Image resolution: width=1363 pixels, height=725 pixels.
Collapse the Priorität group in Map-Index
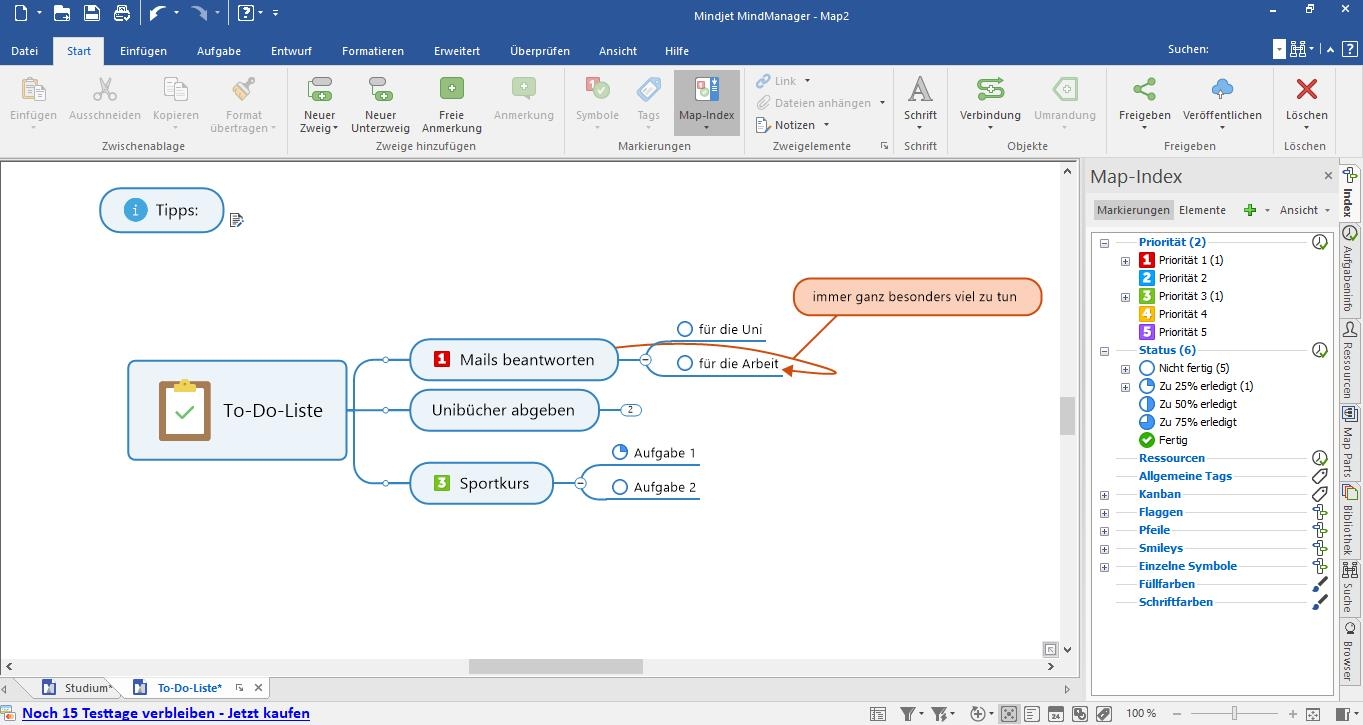[x=1104, y=243]
